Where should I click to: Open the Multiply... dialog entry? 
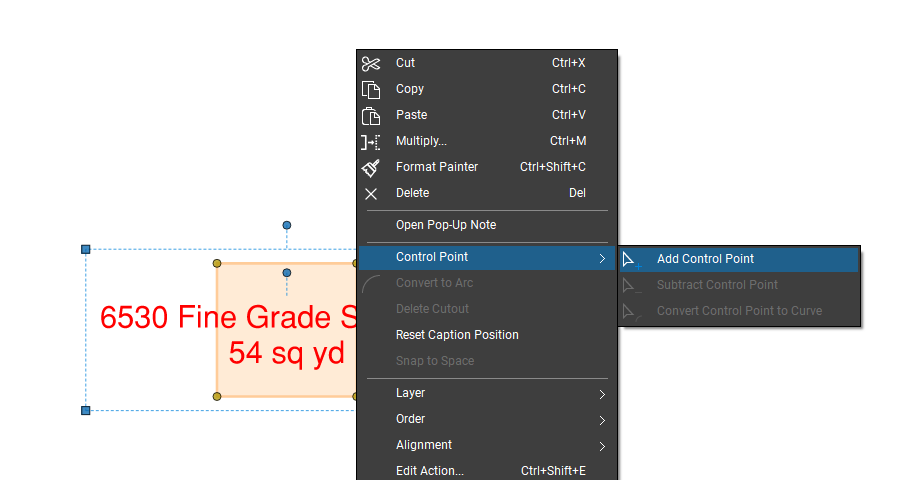[487, 141]
